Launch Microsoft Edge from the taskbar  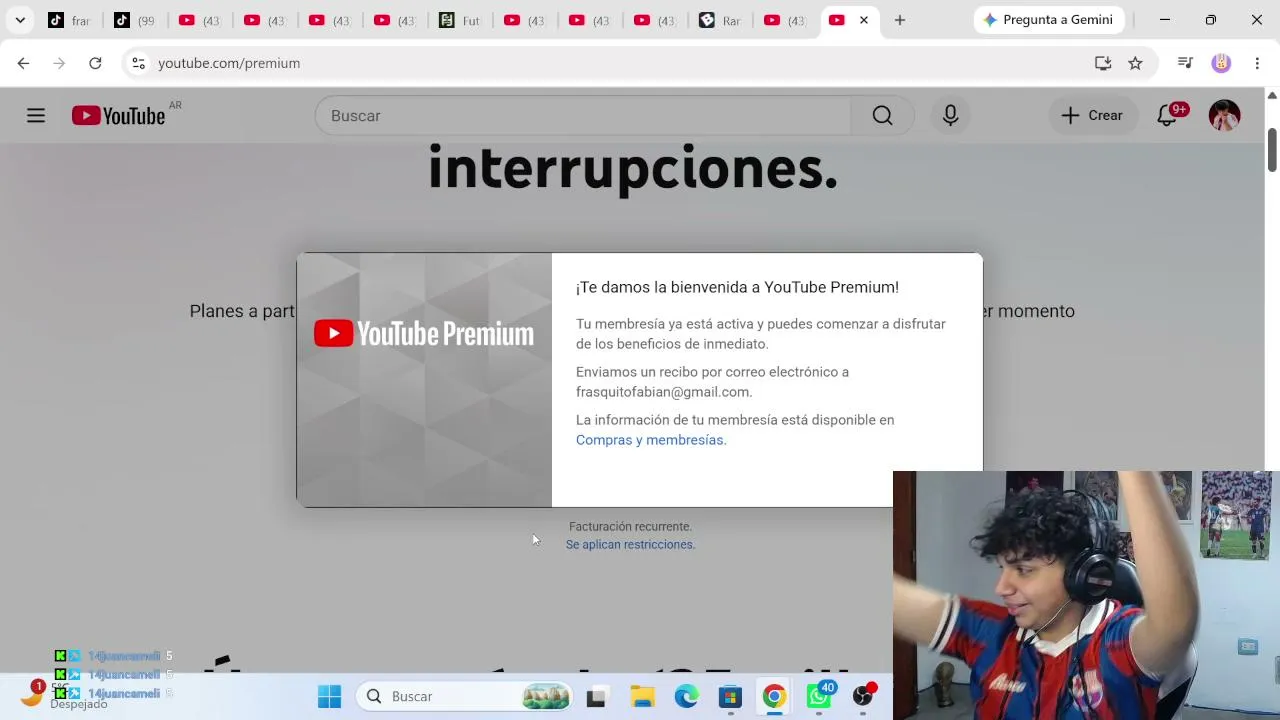click(x=686, y=696)
